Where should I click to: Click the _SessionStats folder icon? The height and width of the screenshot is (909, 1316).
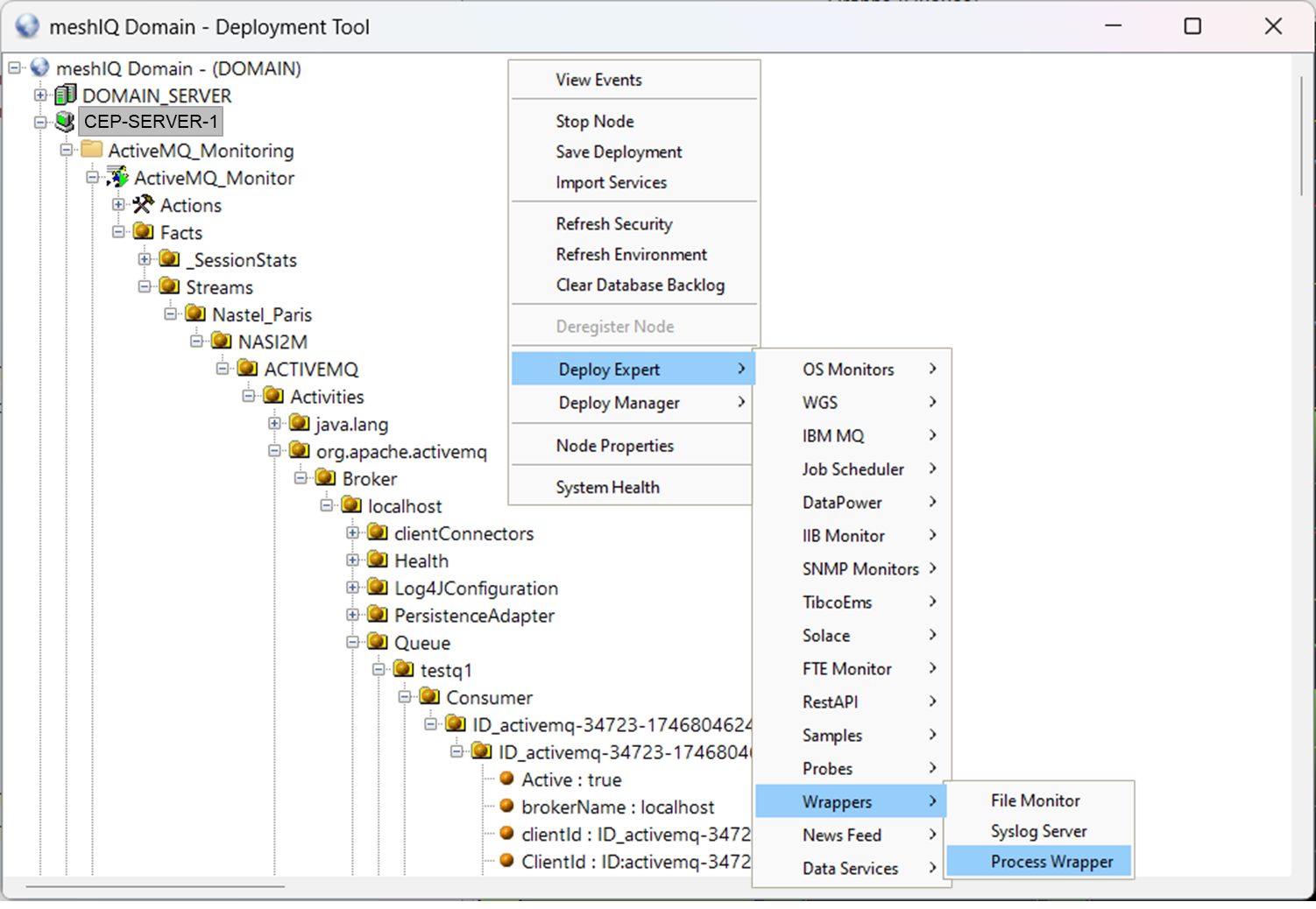pyautogui.click(x=170, y=258)
